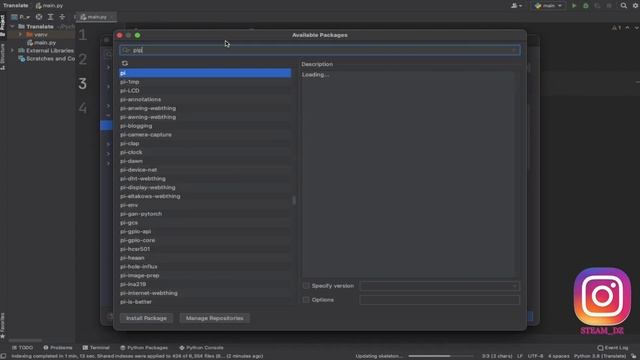640x360 pixels.
Task: Click the UTF-8 encoding status entry
Action: point(535,356)
